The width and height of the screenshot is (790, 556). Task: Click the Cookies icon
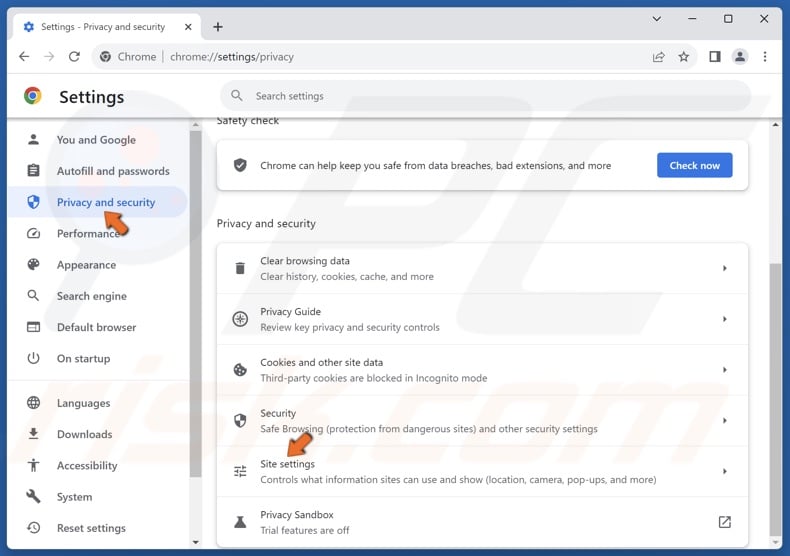240,370
